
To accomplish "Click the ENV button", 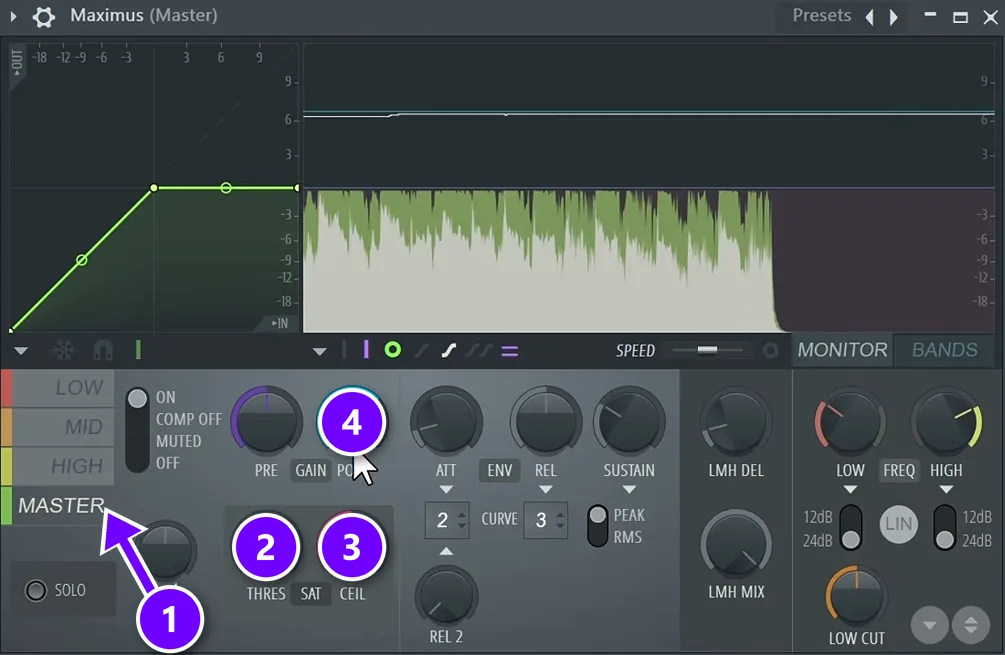I will 499,470.
